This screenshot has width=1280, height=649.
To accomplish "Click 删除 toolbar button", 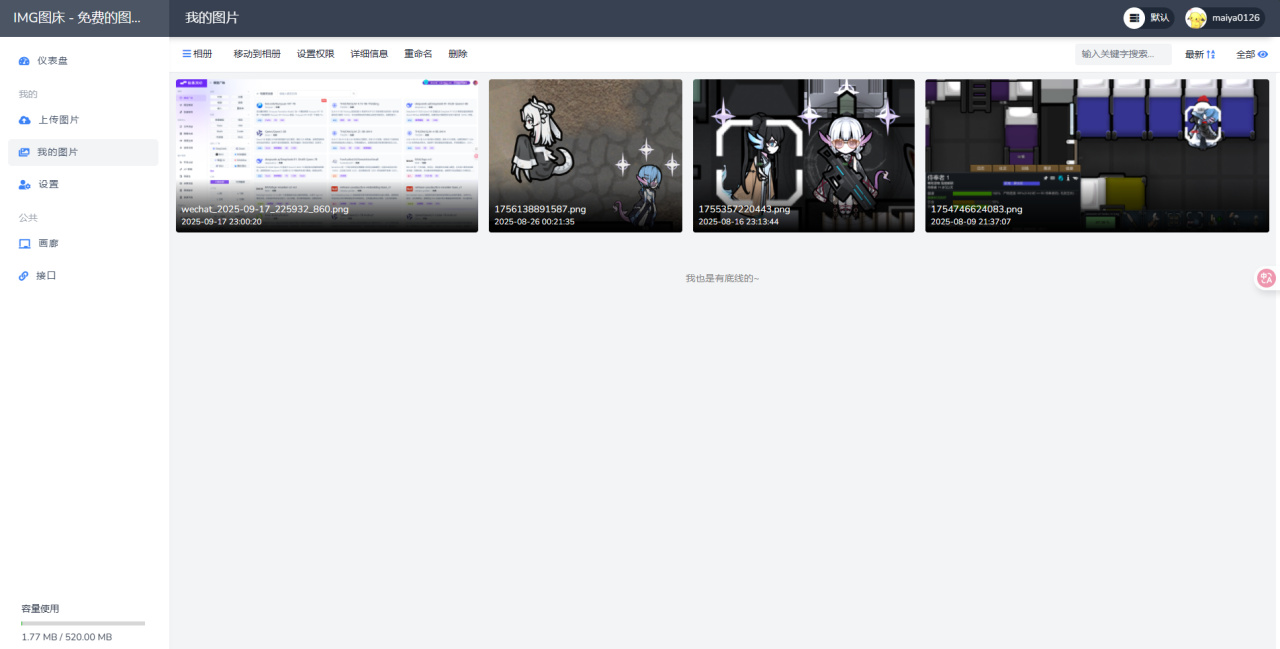I will pyautogui.click(x=458, y=54).
